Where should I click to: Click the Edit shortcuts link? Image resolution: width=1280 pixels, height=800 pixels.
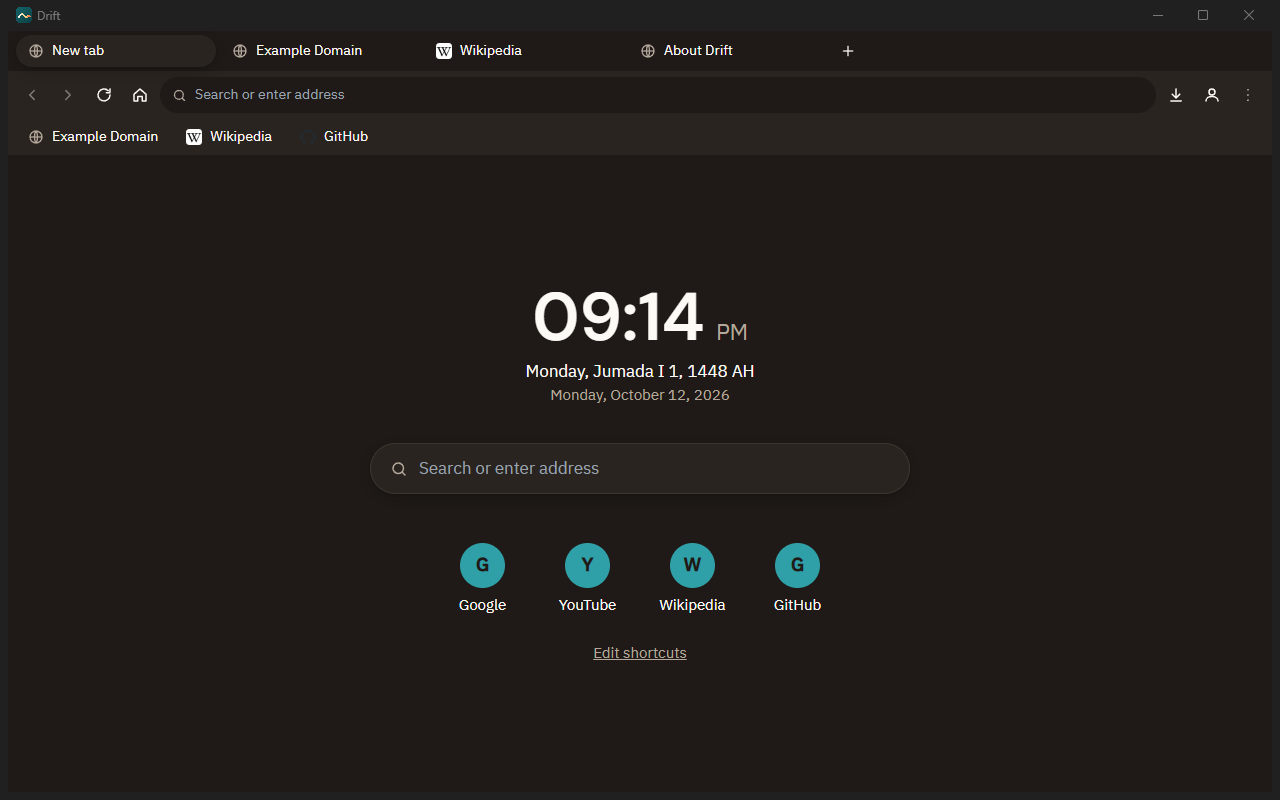(x=640, y=653)
